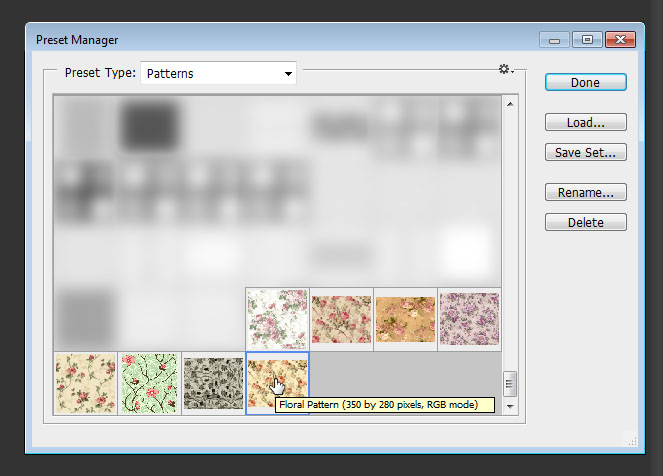Maximize the Preset Manager window
The height and width of the screenshot is (476, 663).
[x=587, y=40]
